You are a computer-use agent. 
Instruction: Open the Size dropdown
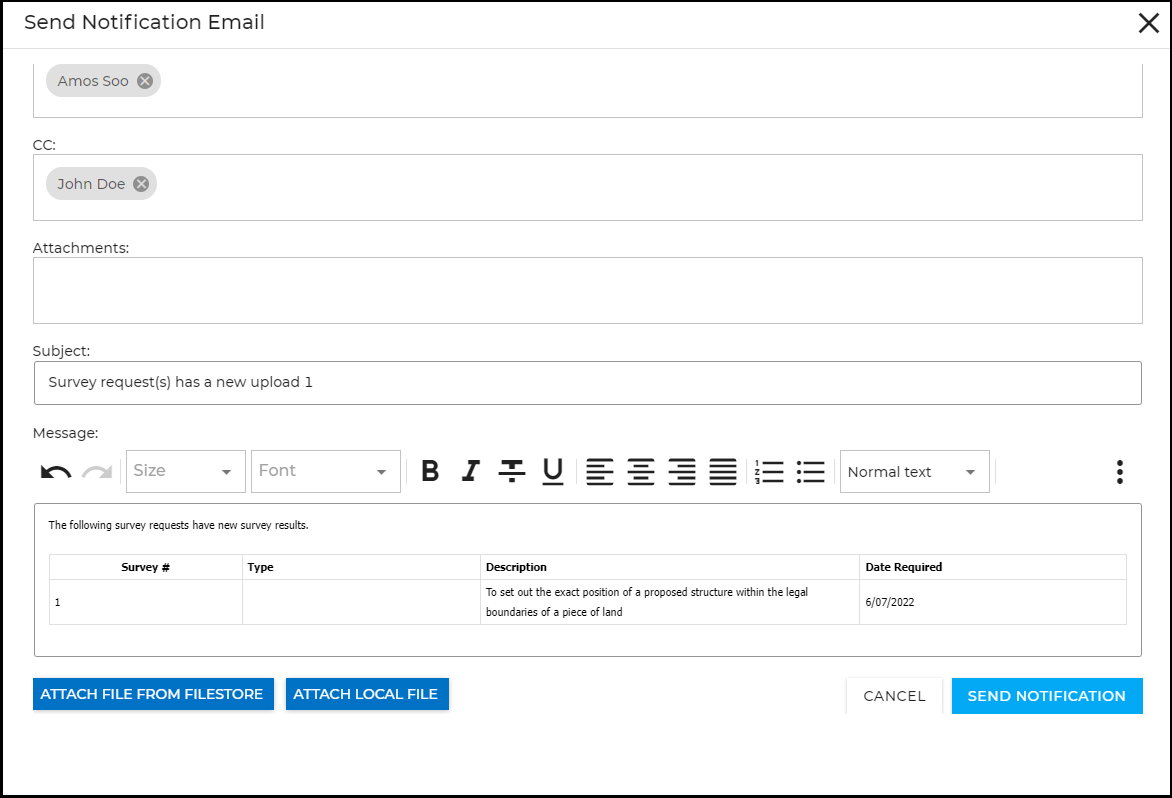click(186, 471)
